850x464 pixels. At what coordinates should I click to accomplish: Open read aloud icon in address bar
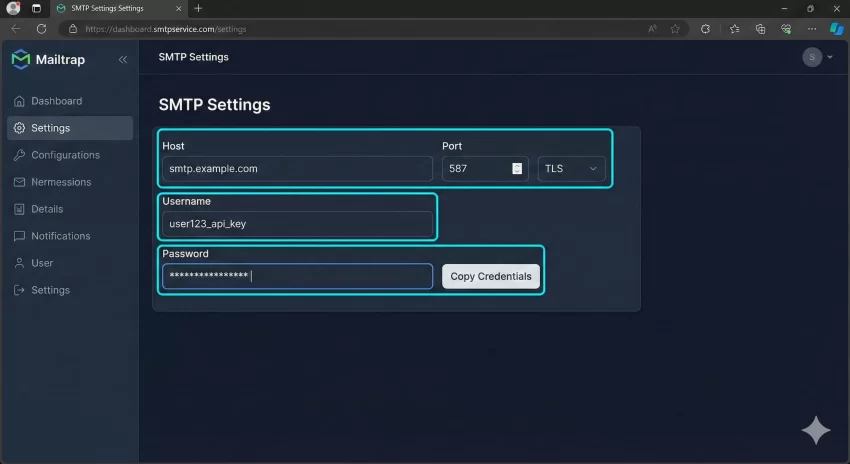(x=652, y=29)
